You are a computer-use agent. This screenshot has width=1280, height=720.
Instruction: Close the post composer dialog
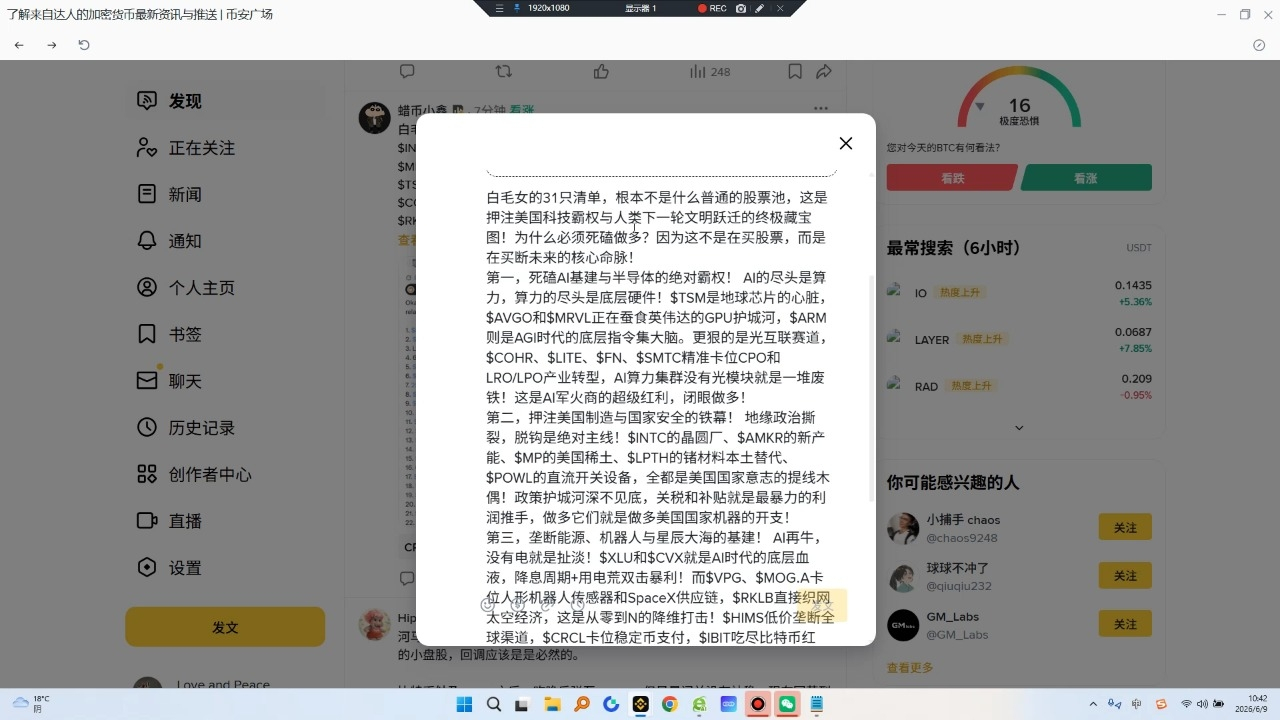(x=846, y=143)
